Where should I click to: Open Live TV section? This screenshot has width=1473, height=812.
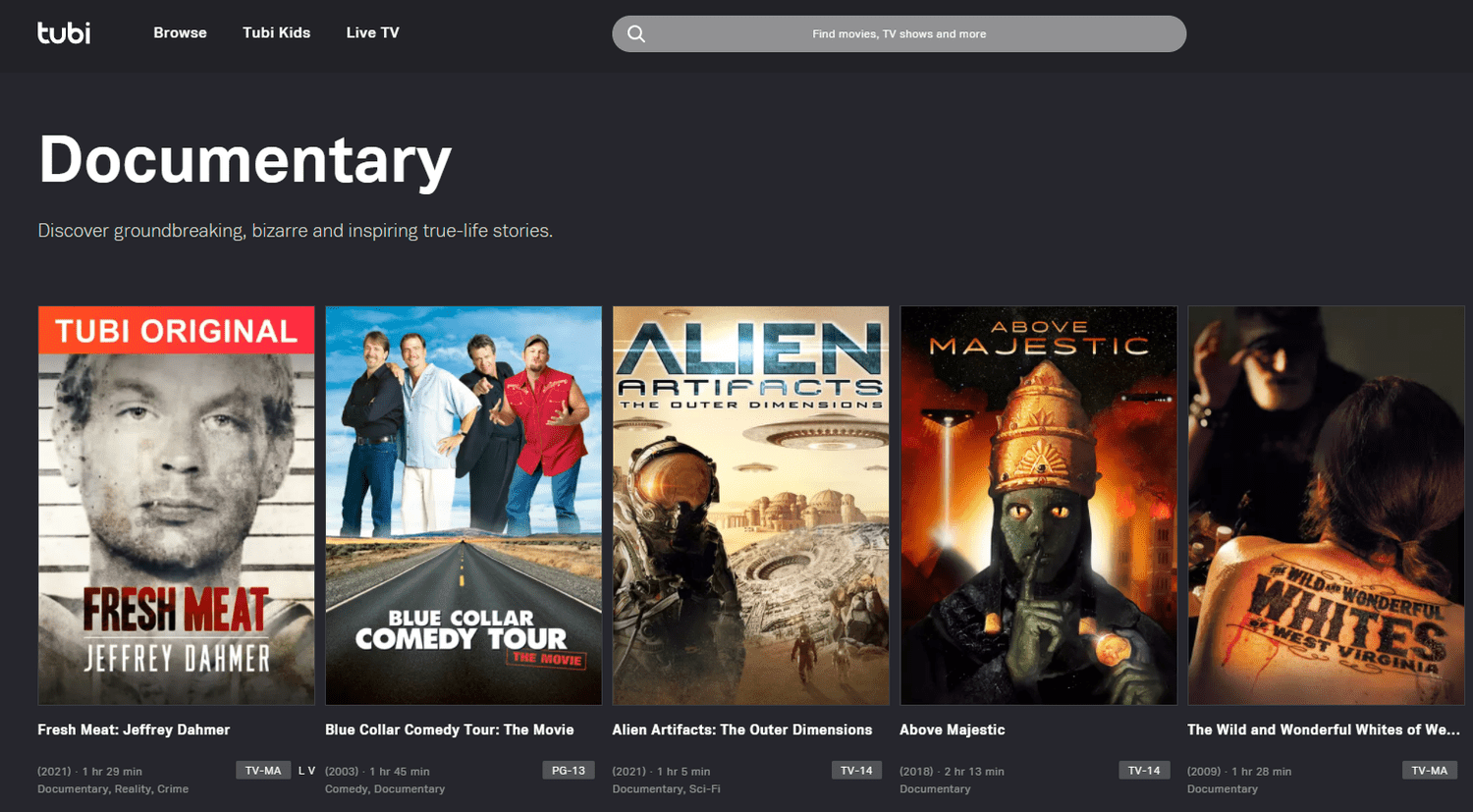coord(372,32)
